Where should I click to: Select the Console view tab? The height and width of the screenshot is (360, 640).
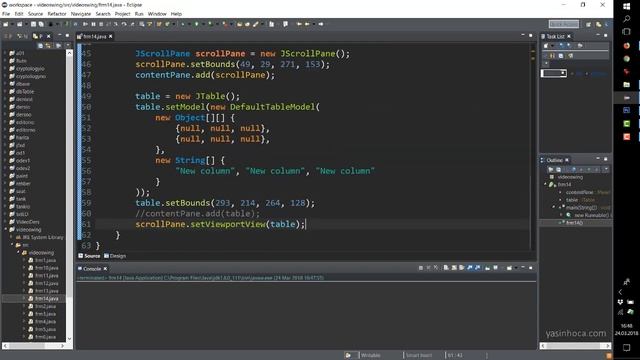pos(92,269)
